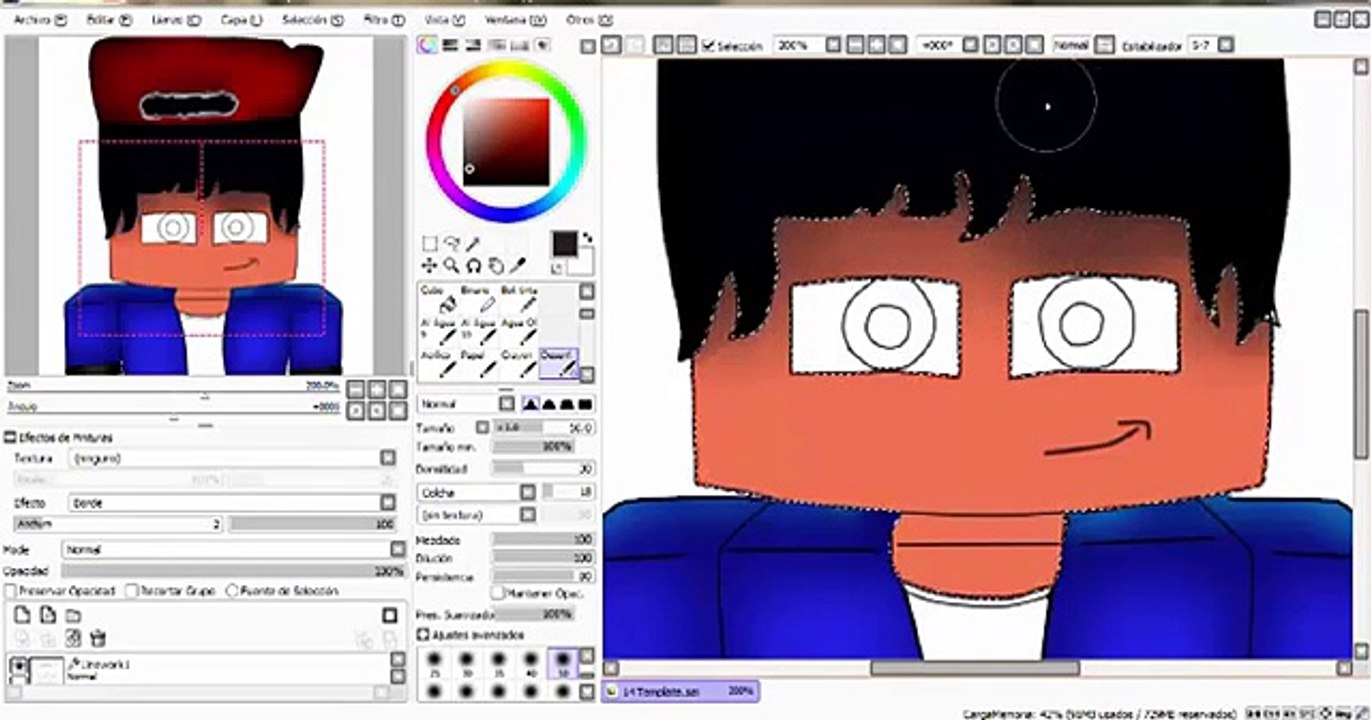
Task: Choose the Acrílico brush preset
Action: pos(438,364)
